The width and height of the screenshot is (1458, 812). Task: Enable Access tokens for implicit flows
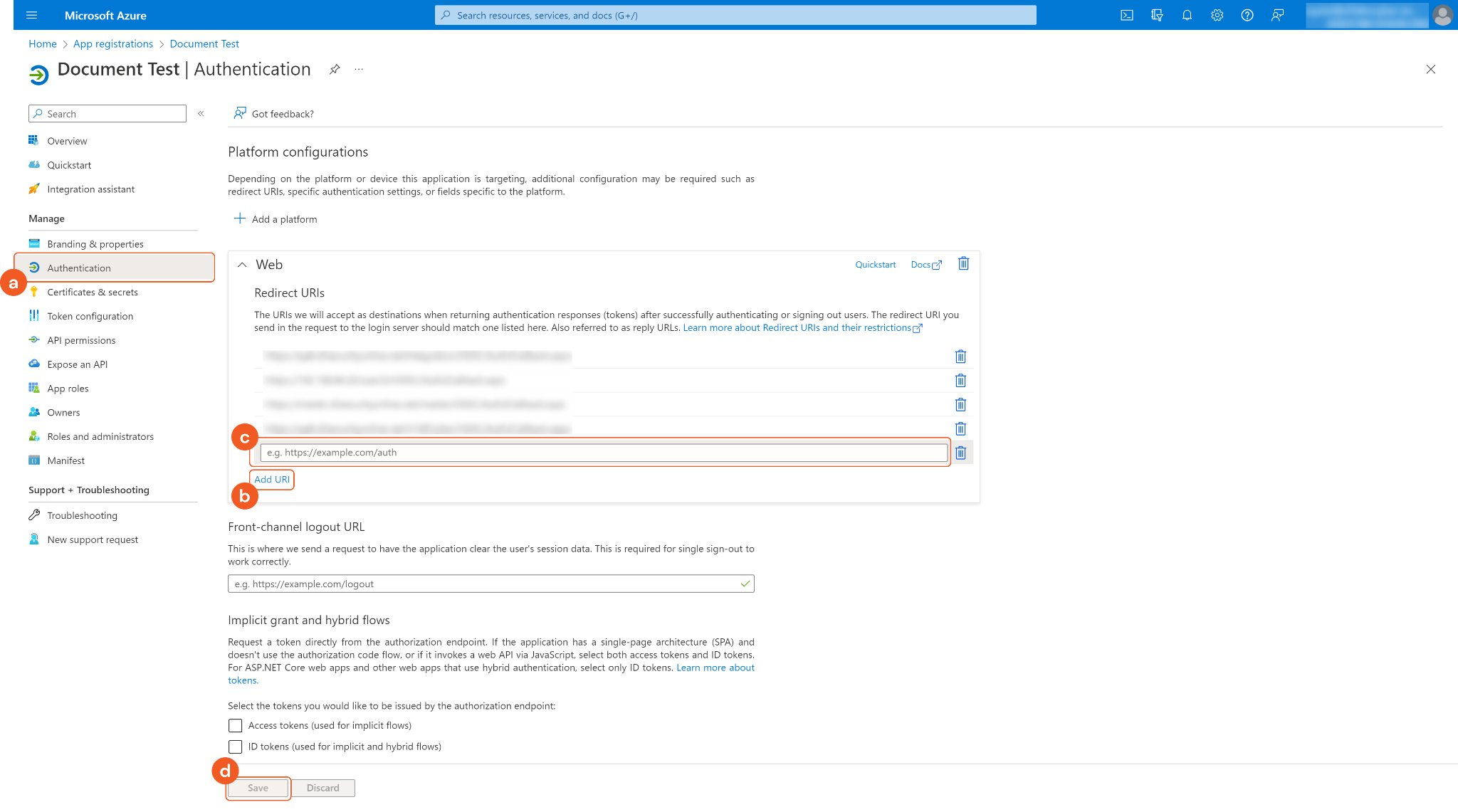(x=235, y=725)
